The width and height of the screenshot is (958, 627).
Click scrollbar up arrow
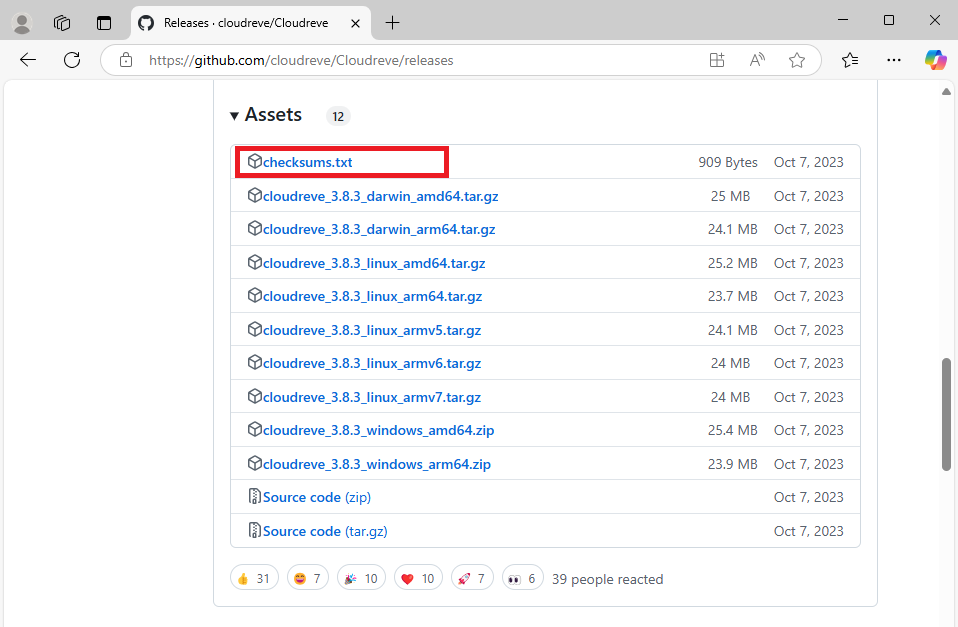tap(946, 92)
